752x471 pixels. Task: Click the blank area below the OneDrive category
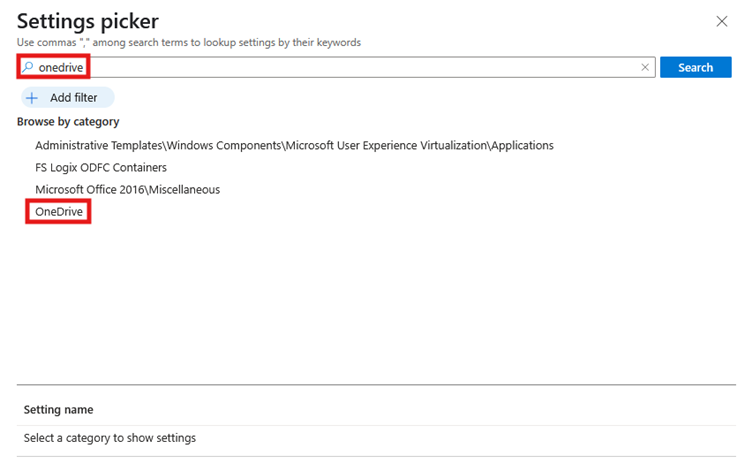tap(376, 302)
